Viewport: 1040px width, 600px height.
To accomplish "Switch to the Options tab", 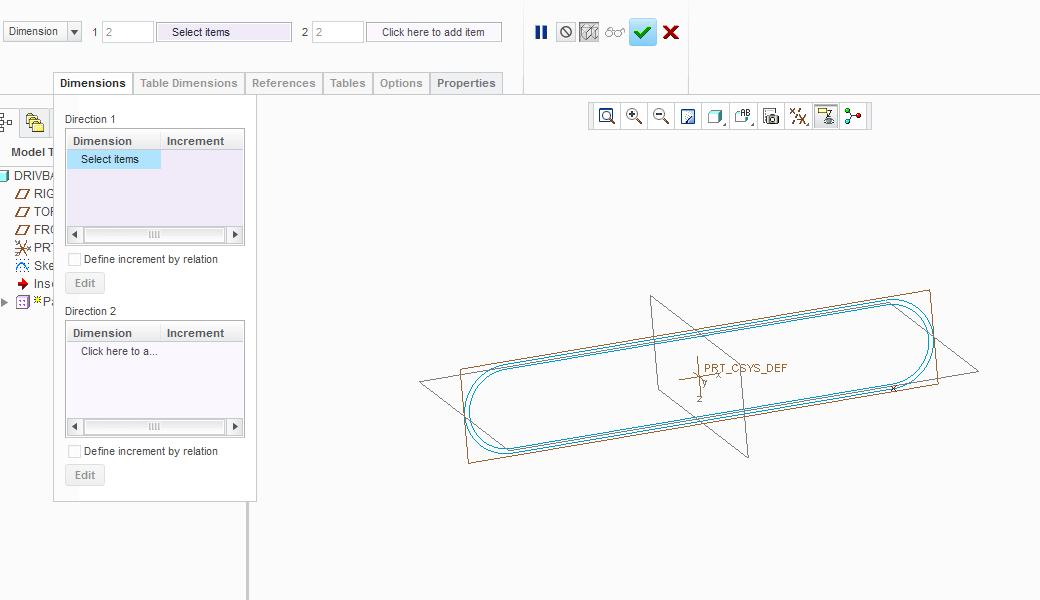I will pyautogui.click(x=401, y=83).
